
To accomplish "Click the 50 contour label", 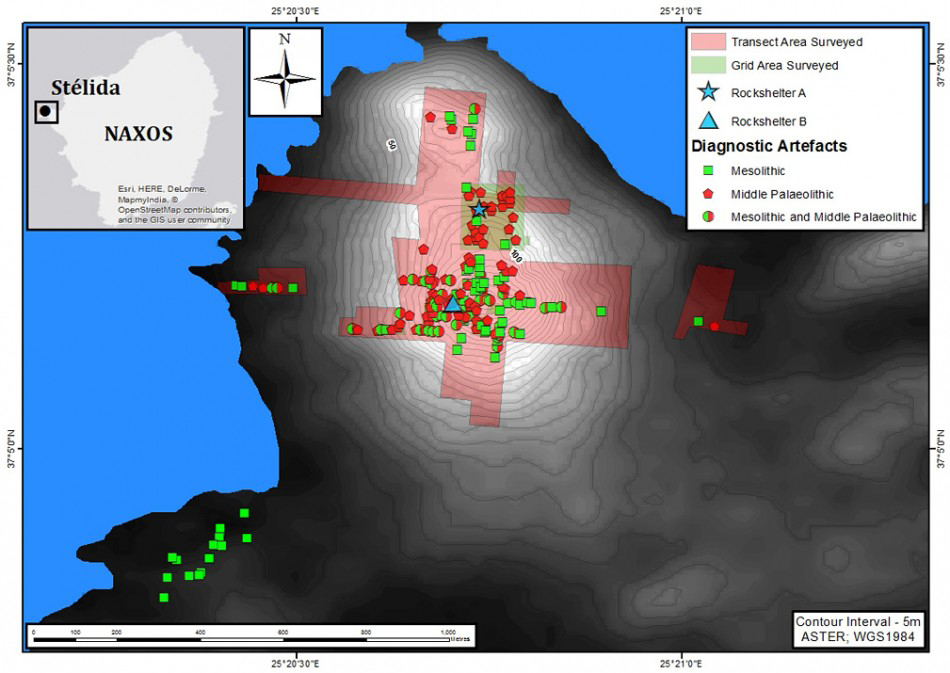I will 391,145.
